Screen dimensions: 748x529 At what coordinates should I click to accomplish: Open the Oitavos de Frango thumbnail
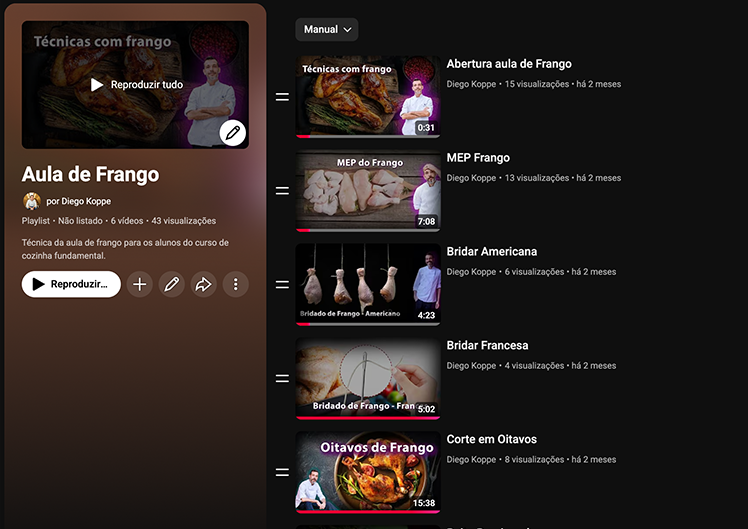coord(368,472)
